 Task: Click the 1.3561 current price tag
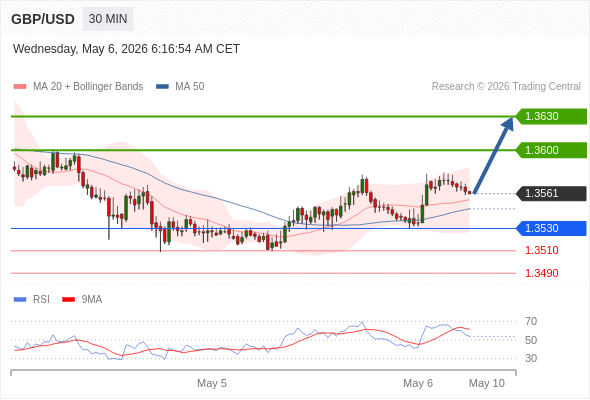tap(551, 193)
